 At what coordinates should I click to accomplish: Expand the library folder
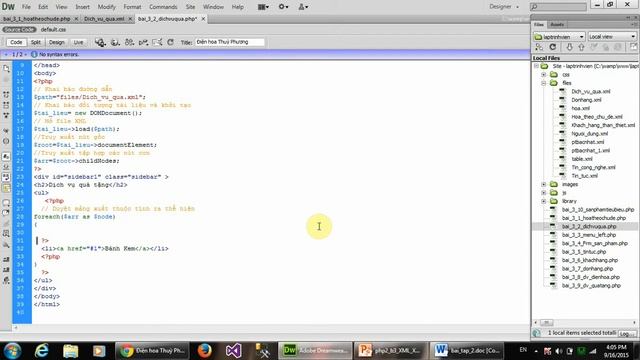(544, 201)
